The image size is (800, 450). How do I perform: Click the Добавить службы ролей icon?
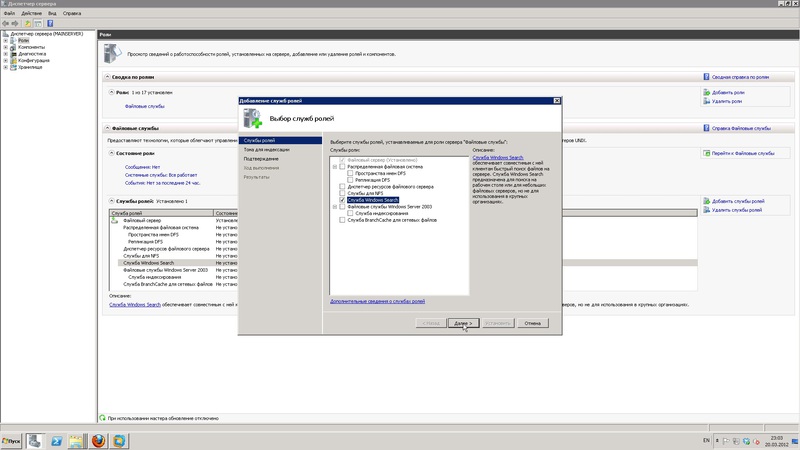pyautogui.click(x=707, y=201)
